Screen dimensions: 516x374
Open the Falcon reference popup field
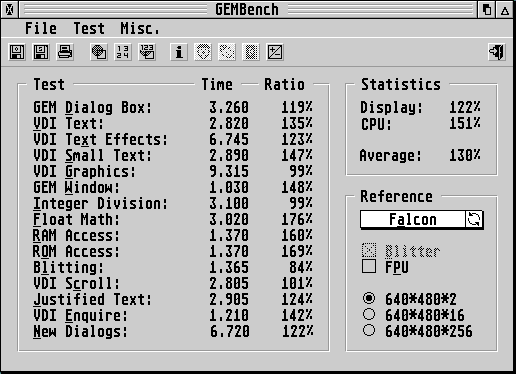413,219
